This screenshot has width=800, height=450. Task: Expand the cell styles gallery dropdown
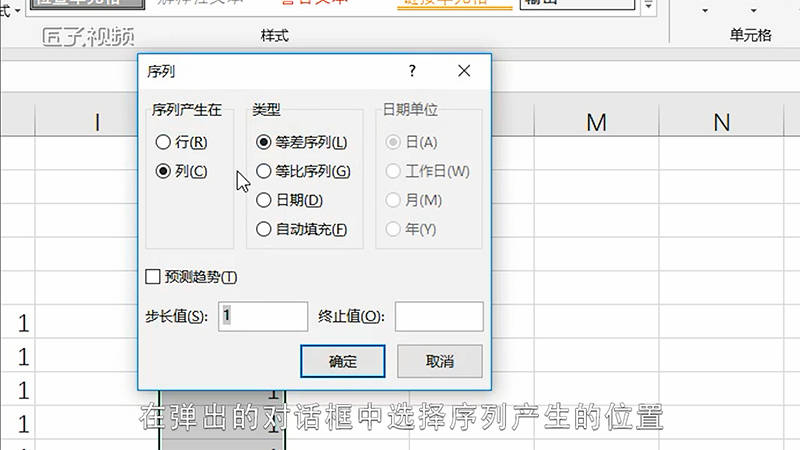click(x=649, y=6)
